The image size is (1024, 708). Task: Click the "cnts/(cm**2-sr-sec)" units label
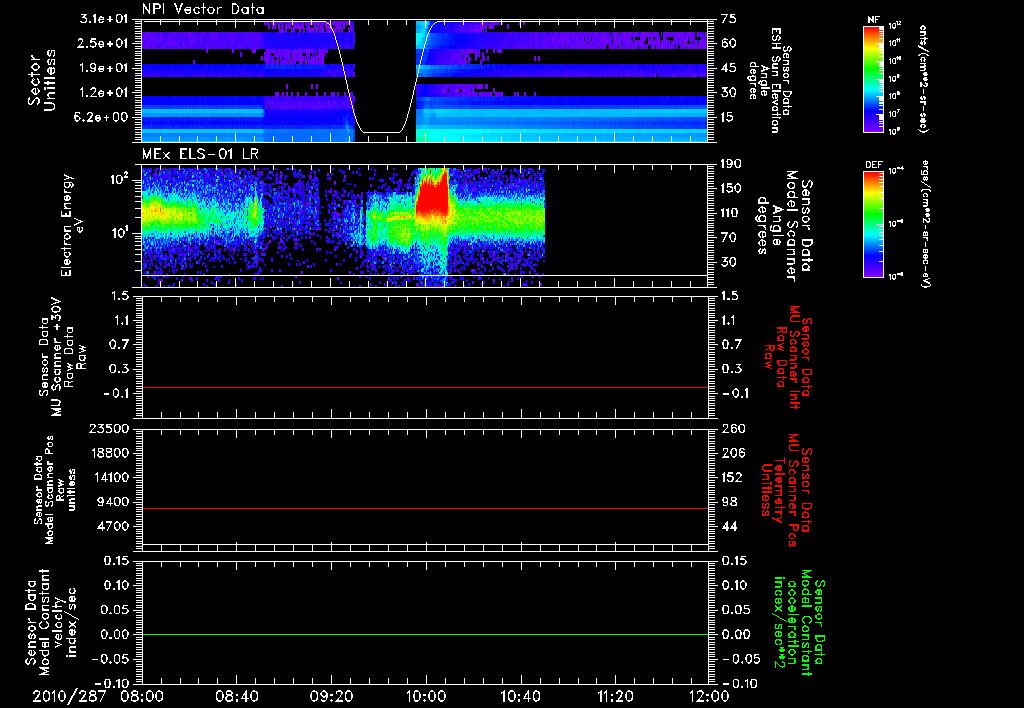(923, 78)
